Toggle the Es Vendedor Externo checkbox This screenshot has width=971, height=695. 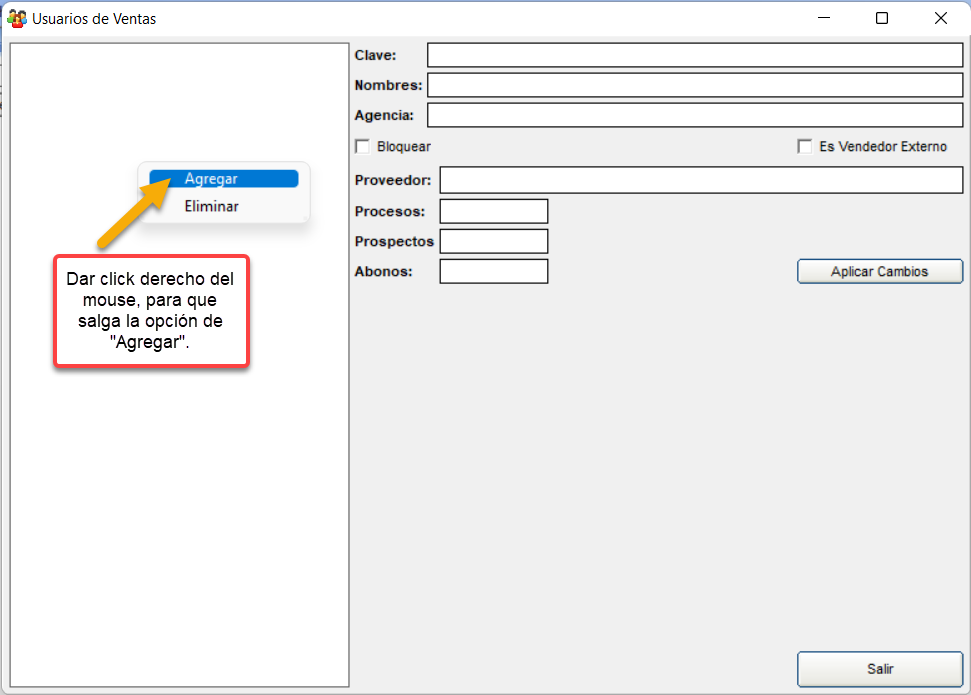(x=805, y=147)
